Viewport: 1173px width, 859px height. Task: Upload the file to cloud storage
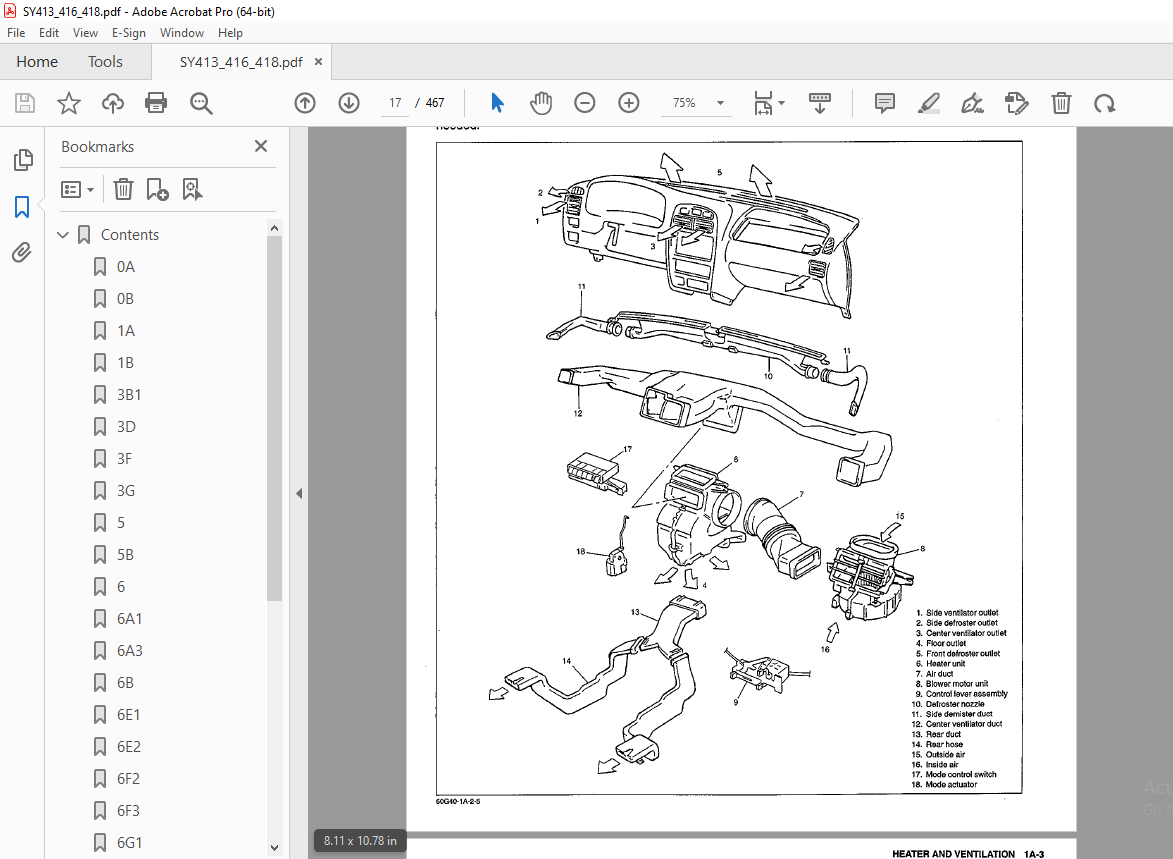tap(112, 103)
